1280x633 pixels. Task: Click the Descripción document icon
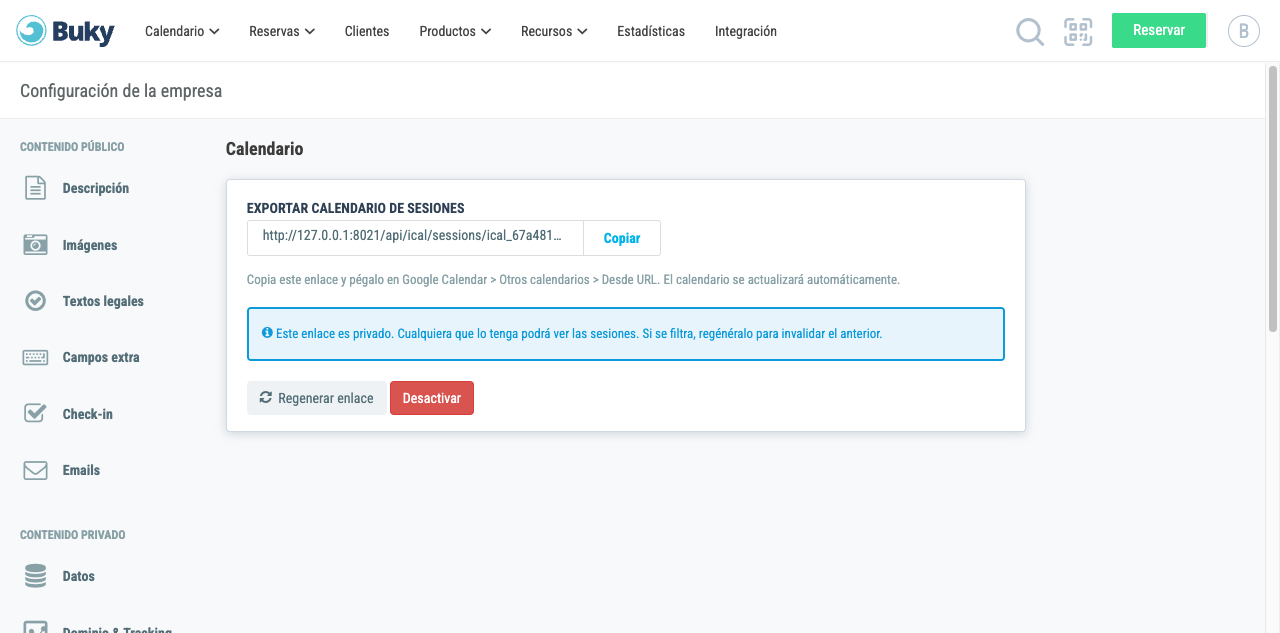click(36, 188)
